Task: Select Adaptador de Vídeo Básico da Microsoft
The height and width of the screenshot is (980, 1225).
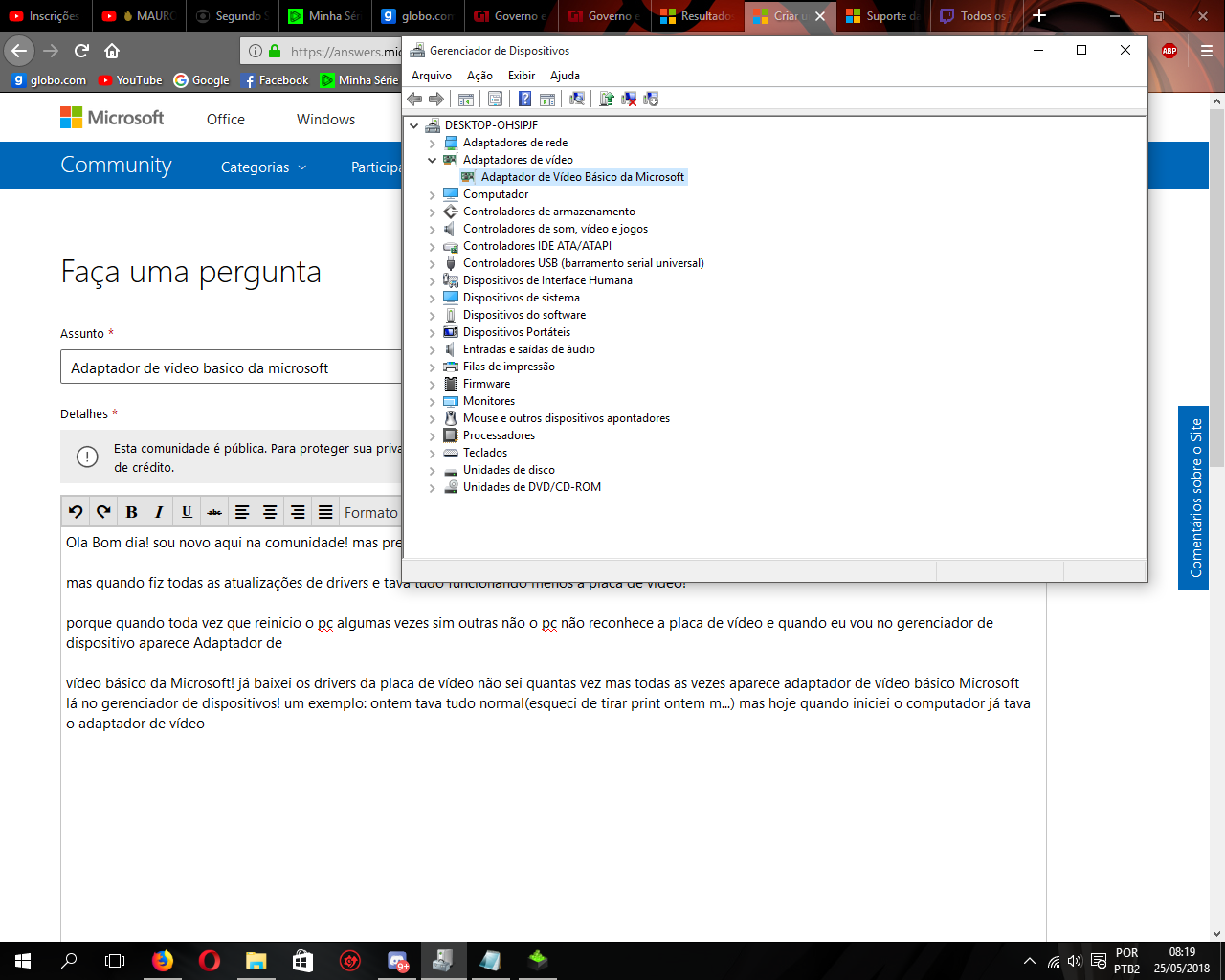Action: coord(572,177)
